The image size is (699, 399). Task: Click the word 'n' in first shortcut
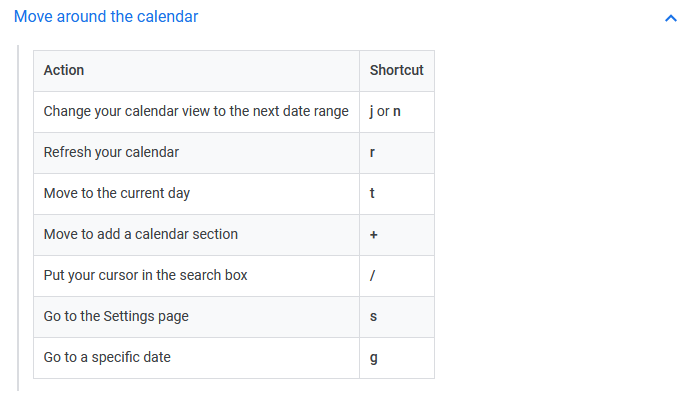(396, 111)
